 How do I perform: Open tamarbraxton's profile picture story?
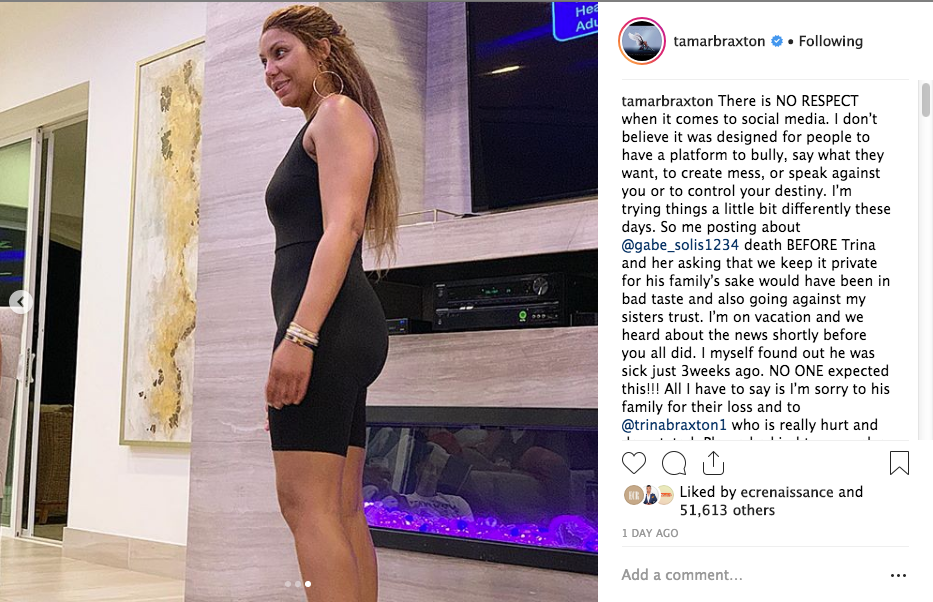[x=641, y=41]
